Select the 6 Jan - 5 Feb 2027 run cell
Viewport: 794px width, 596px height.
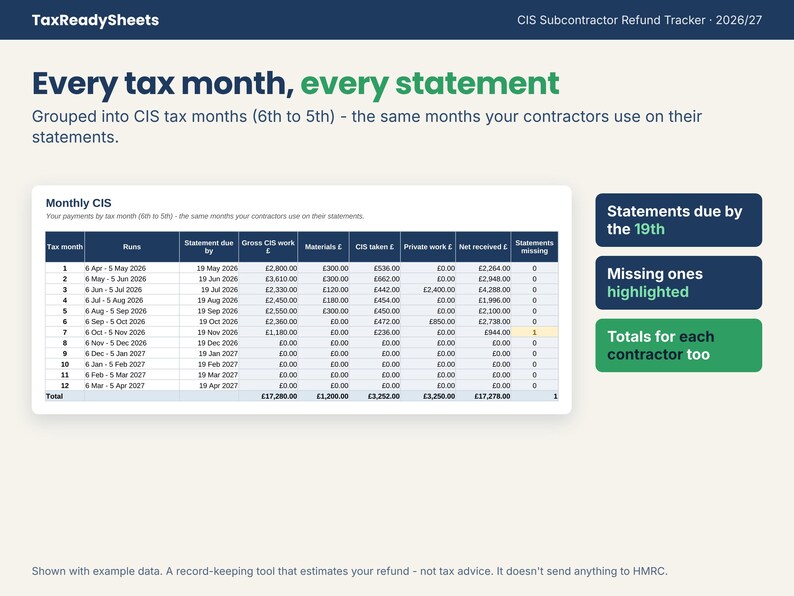[x=132, y=364]
